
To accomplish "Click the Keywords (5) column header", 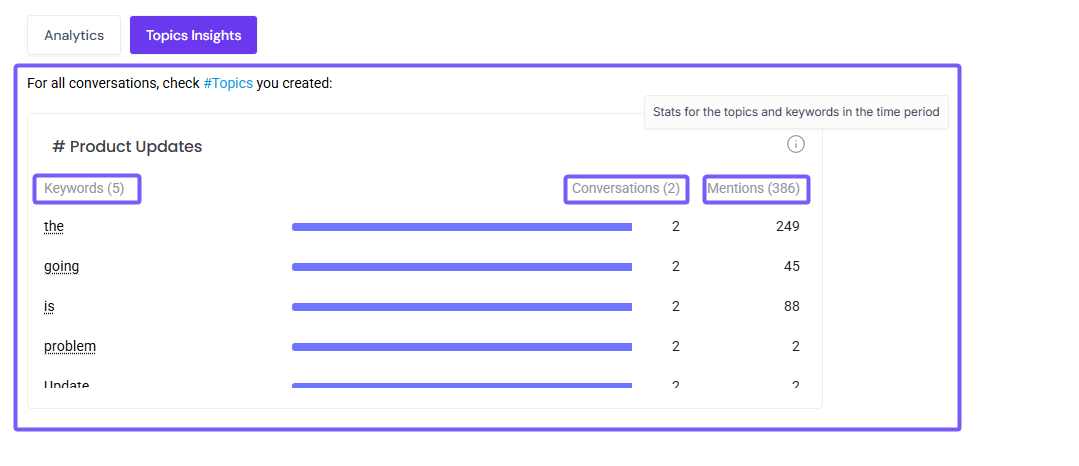I will 86,188.
